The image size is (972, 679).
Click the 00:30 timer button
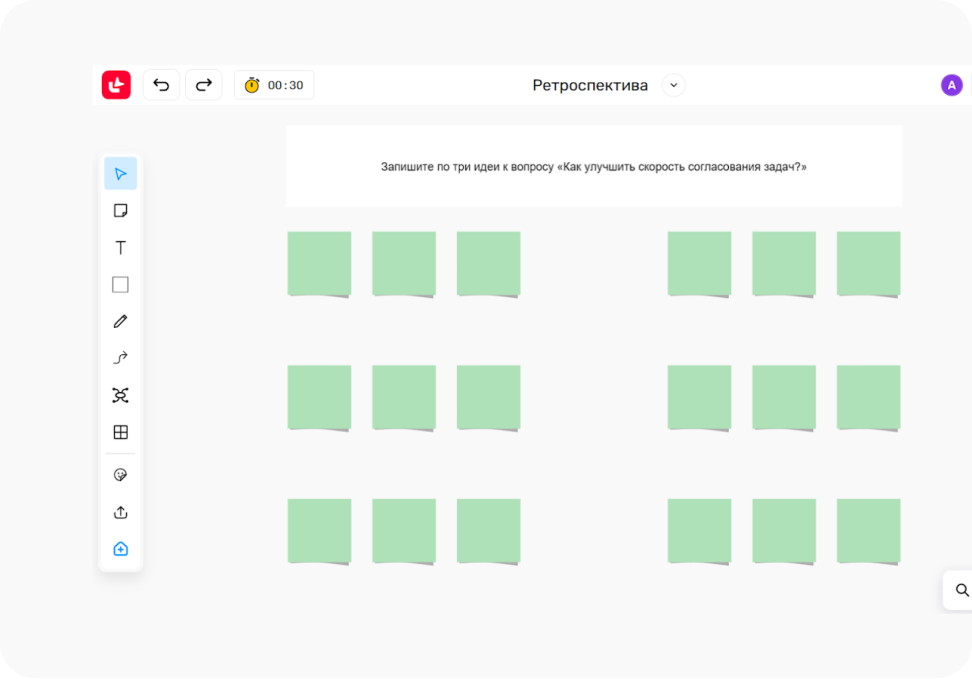point(274,85)
